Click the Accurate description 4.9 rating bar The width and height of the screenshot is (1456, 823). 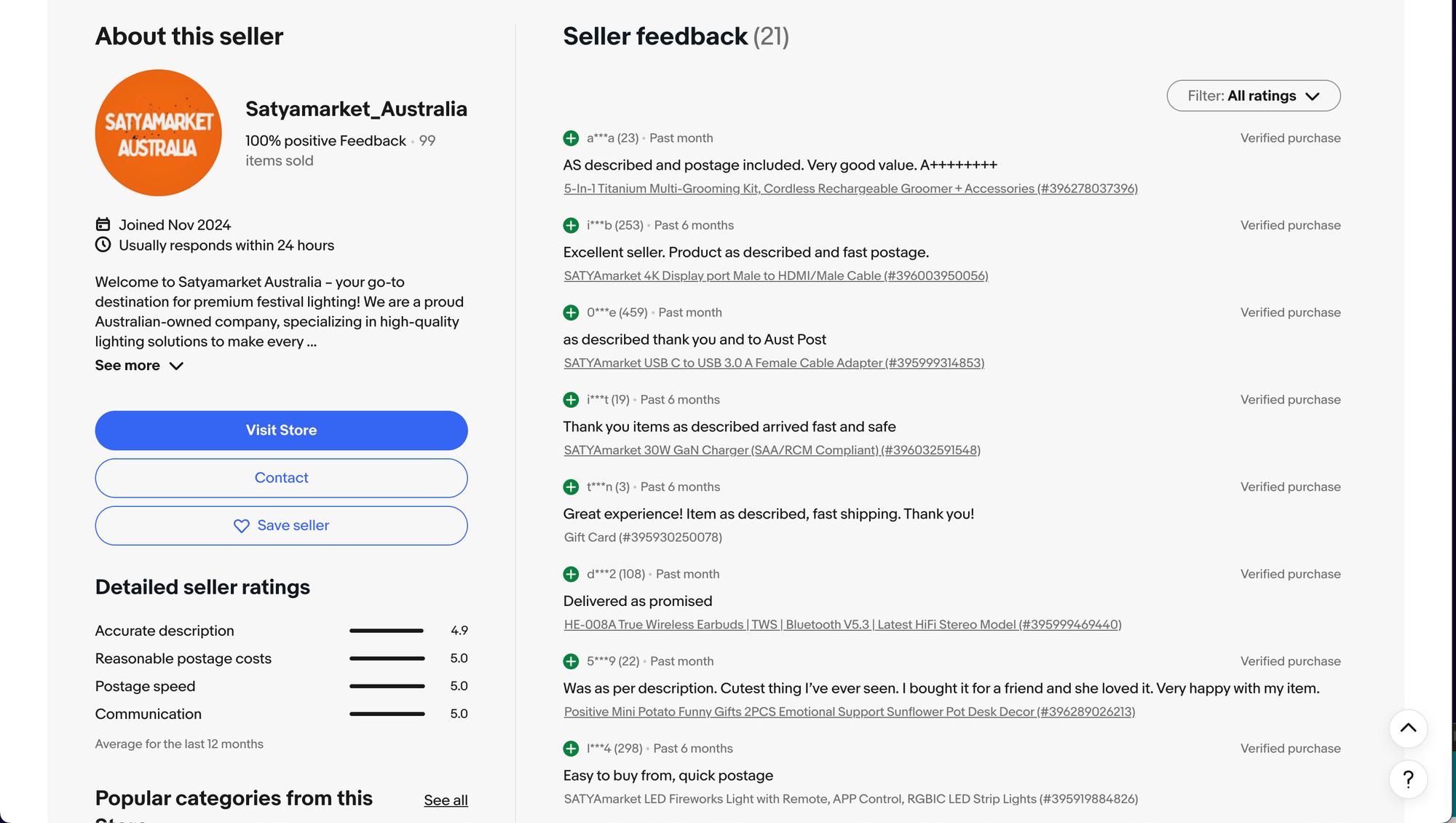387,630
